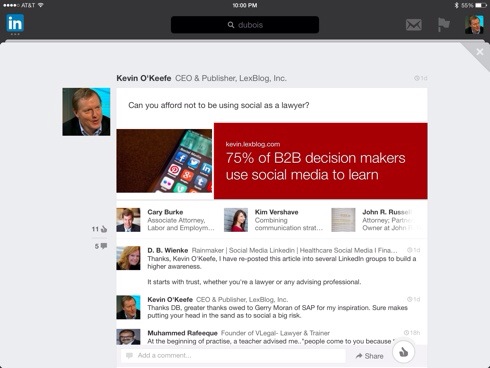Screen dimensions: 490x368
Task: Click the post text about using social as lawyer
Action: click(x=219, y=105)
